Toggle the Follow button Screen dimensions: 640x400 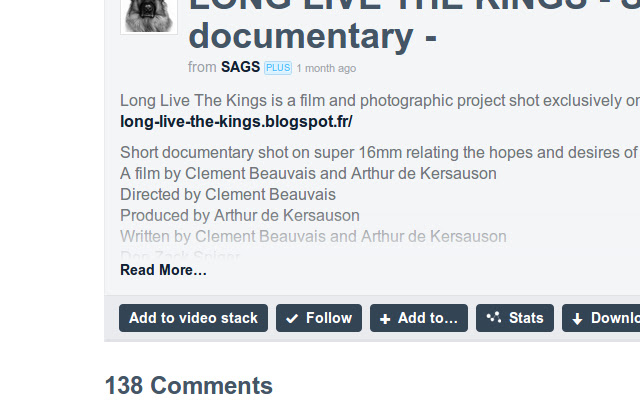319,318
